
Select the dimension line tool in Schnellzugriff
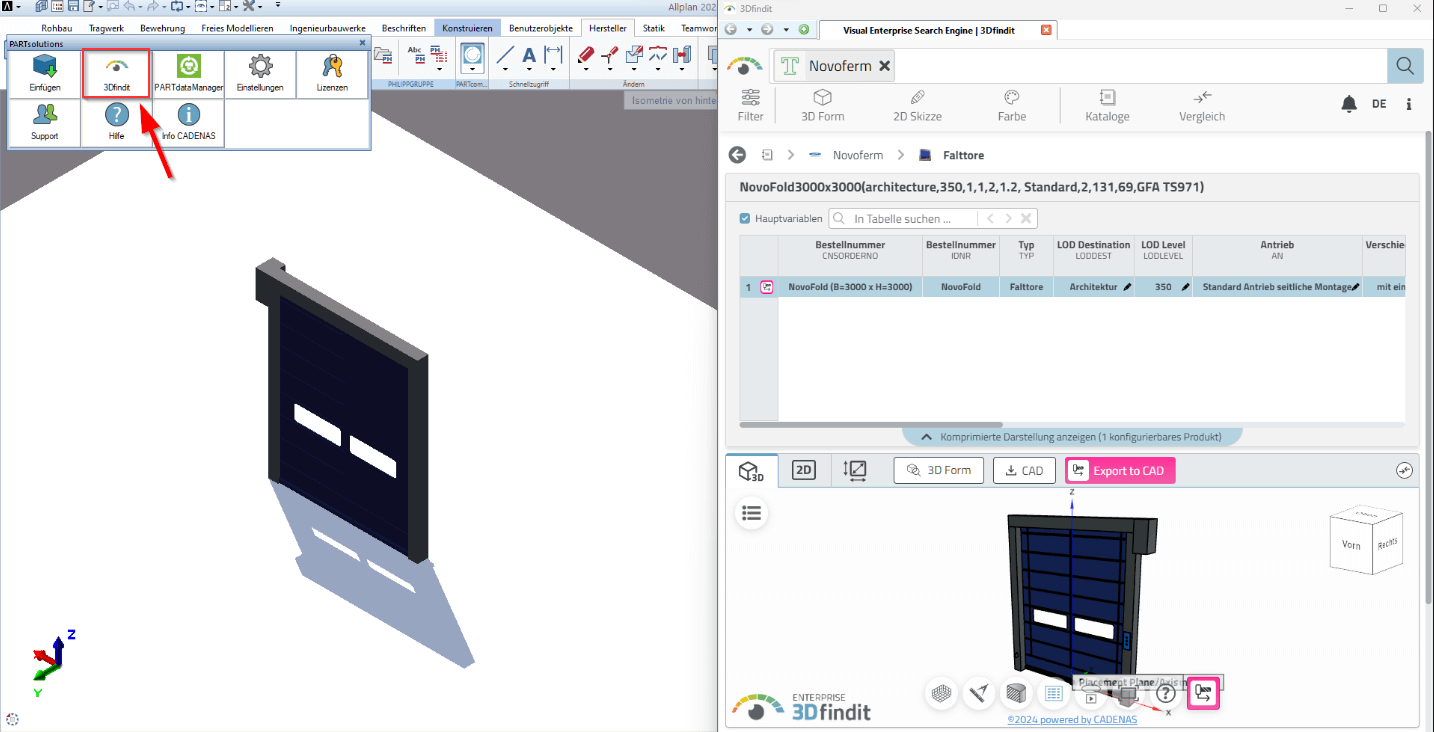553,55
